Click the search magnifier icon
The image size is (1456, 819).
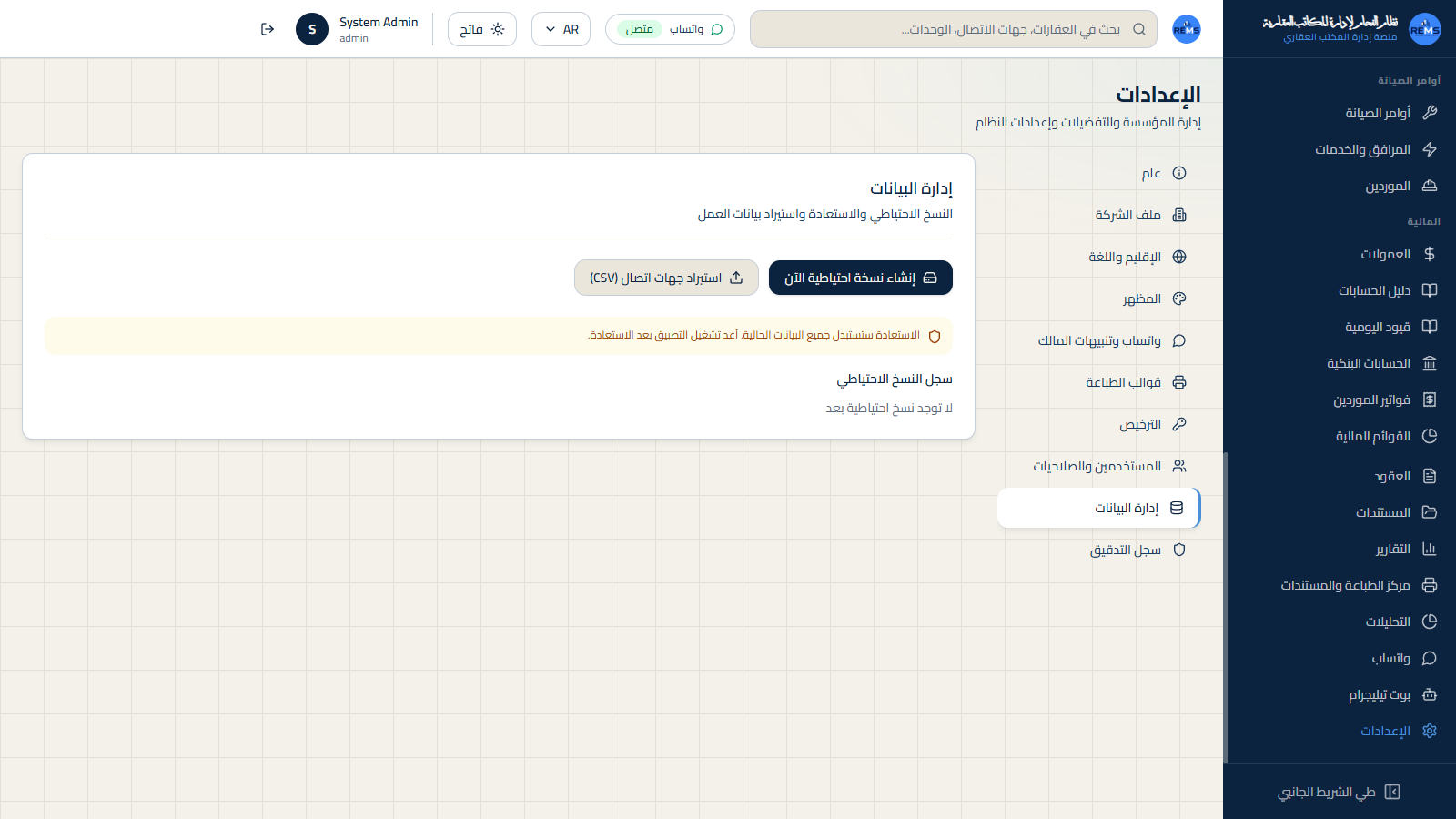1139,29
